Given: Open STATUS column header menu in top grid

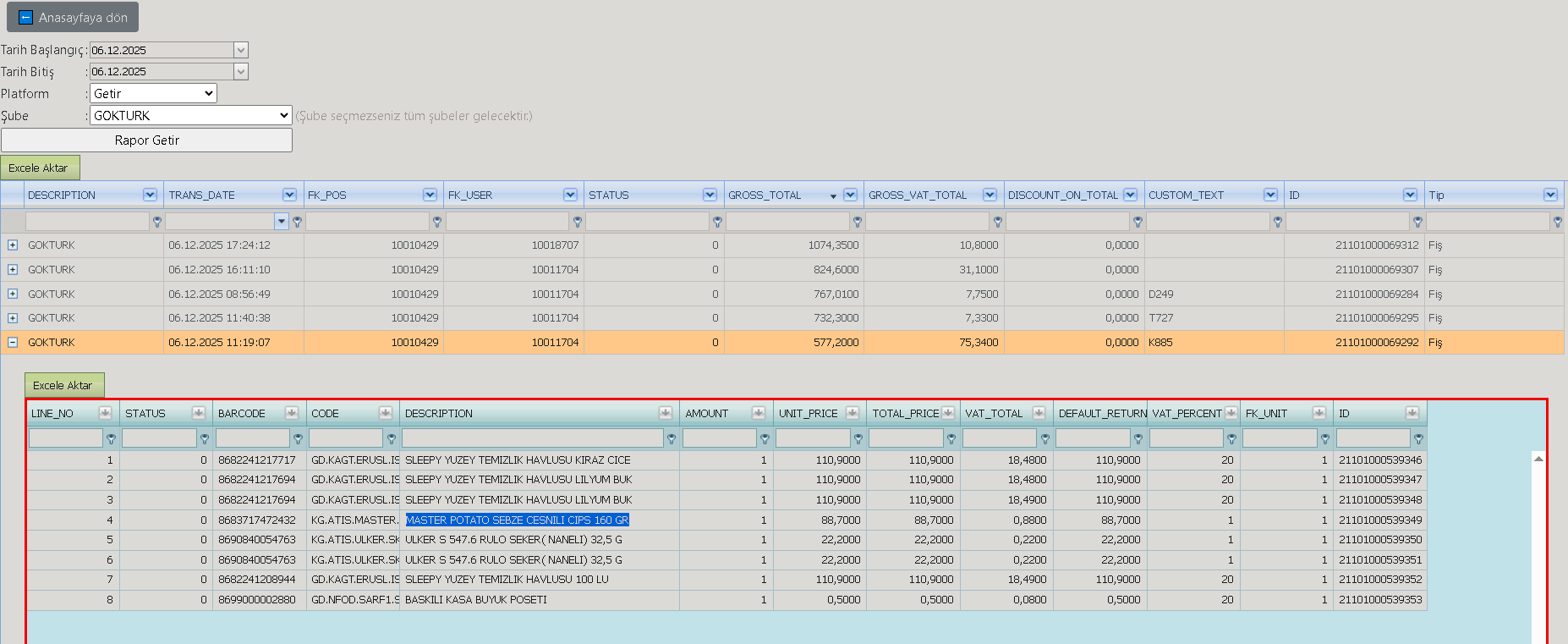Looking at the screenshot, I should point(710,195).
